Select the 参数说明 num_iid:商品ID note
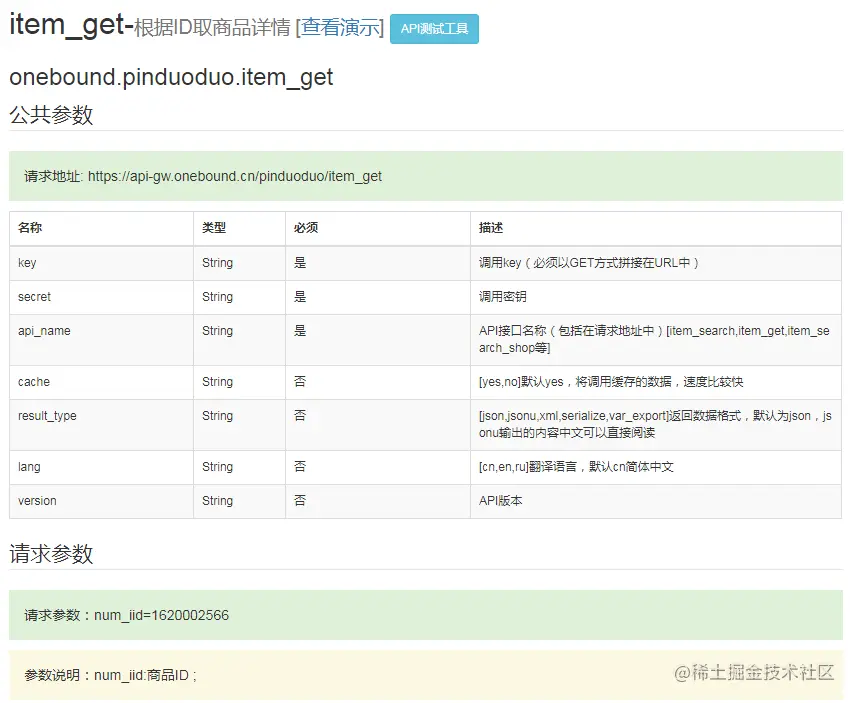 tap(110, 675)
